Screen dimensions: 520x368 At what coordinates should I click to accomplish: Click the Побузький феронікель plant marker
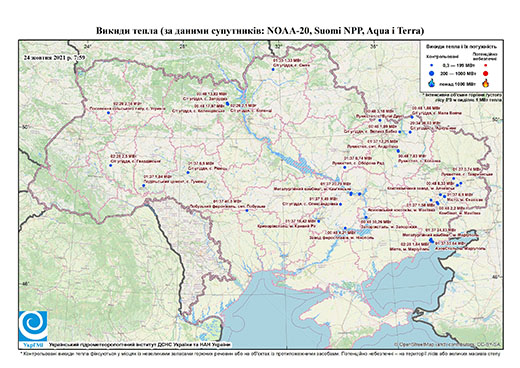pyautogui.click(x=247, y=210)
